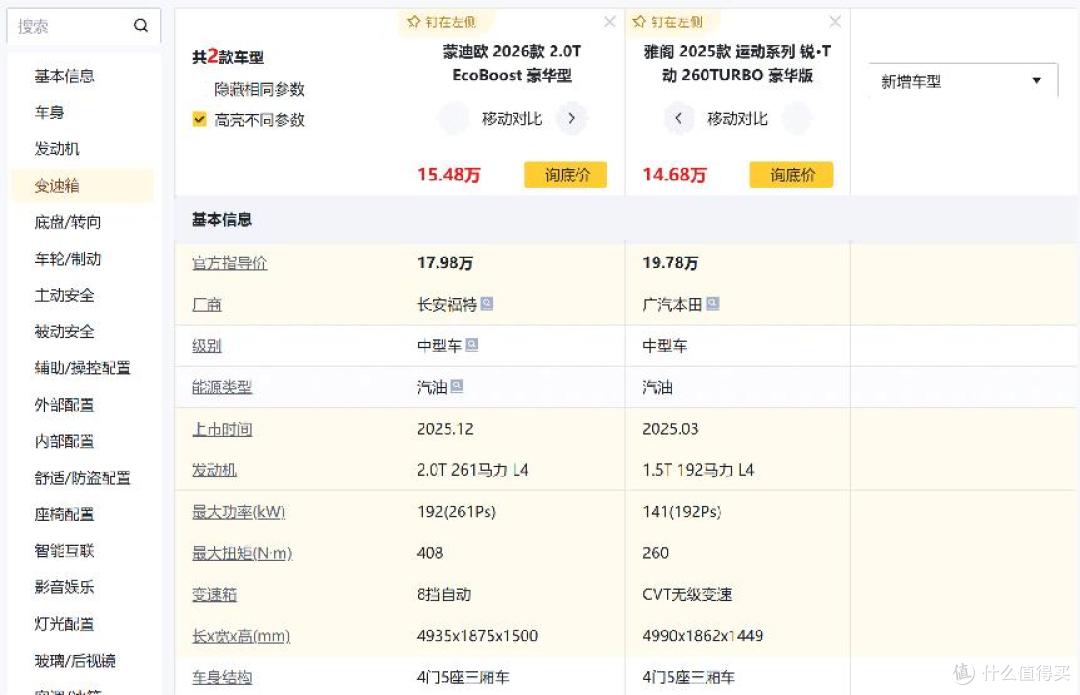Image resolution: width=1080 pixels, height=695 pixels.
Task: Select the 2.0T 261马力 L4 value
Action: (472, 470)
